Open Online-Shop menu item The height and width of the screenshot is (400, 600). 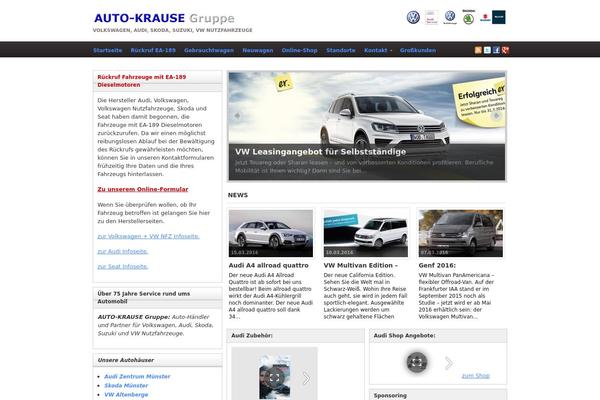300,50
